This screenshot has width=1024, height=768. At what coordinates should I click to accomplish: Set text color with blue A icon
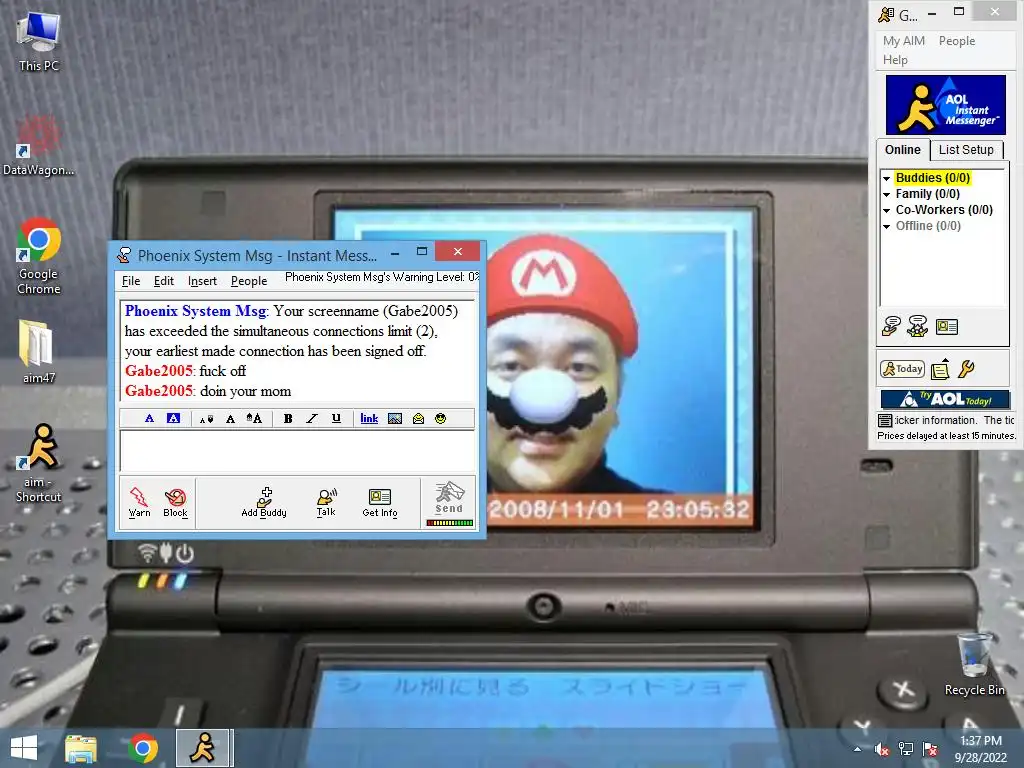tap(150, 419)
